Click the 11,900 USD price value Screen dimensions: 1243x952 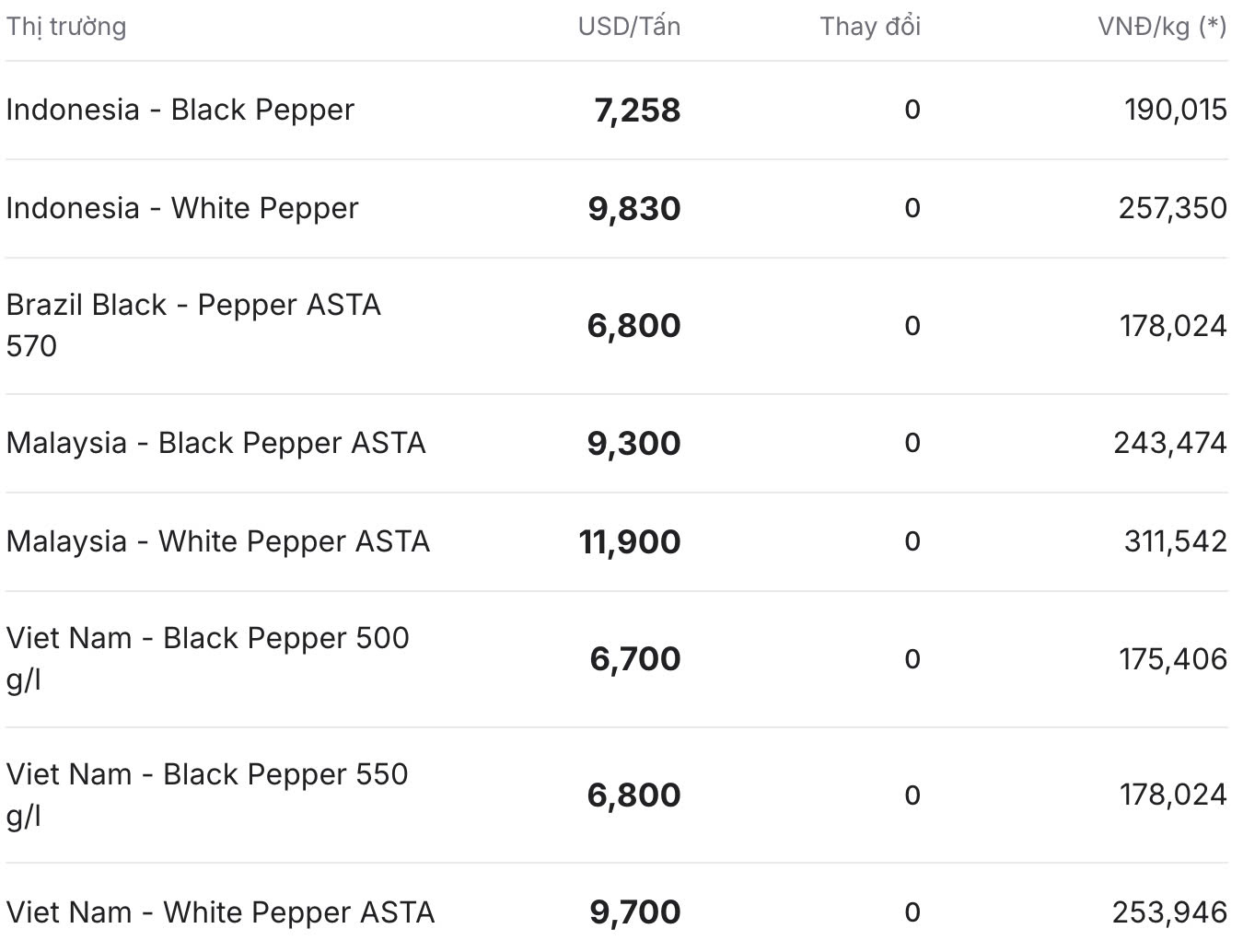click(x=630, y=542)
